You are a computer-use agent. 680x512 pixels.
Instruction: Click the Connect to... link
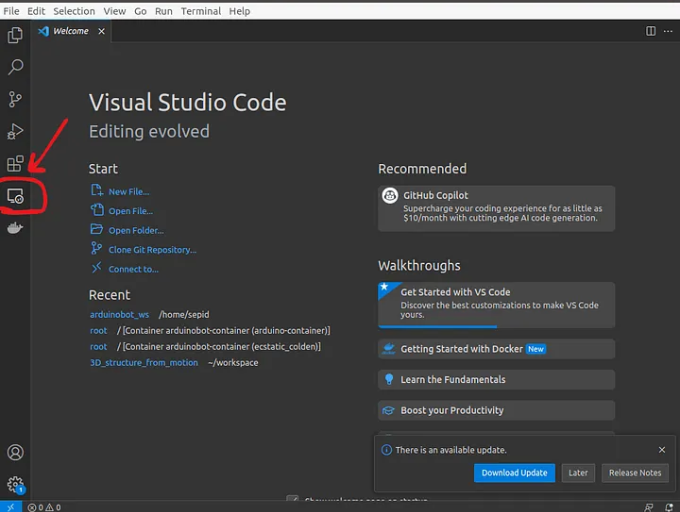pyautogui.click(x=134, y=269)
